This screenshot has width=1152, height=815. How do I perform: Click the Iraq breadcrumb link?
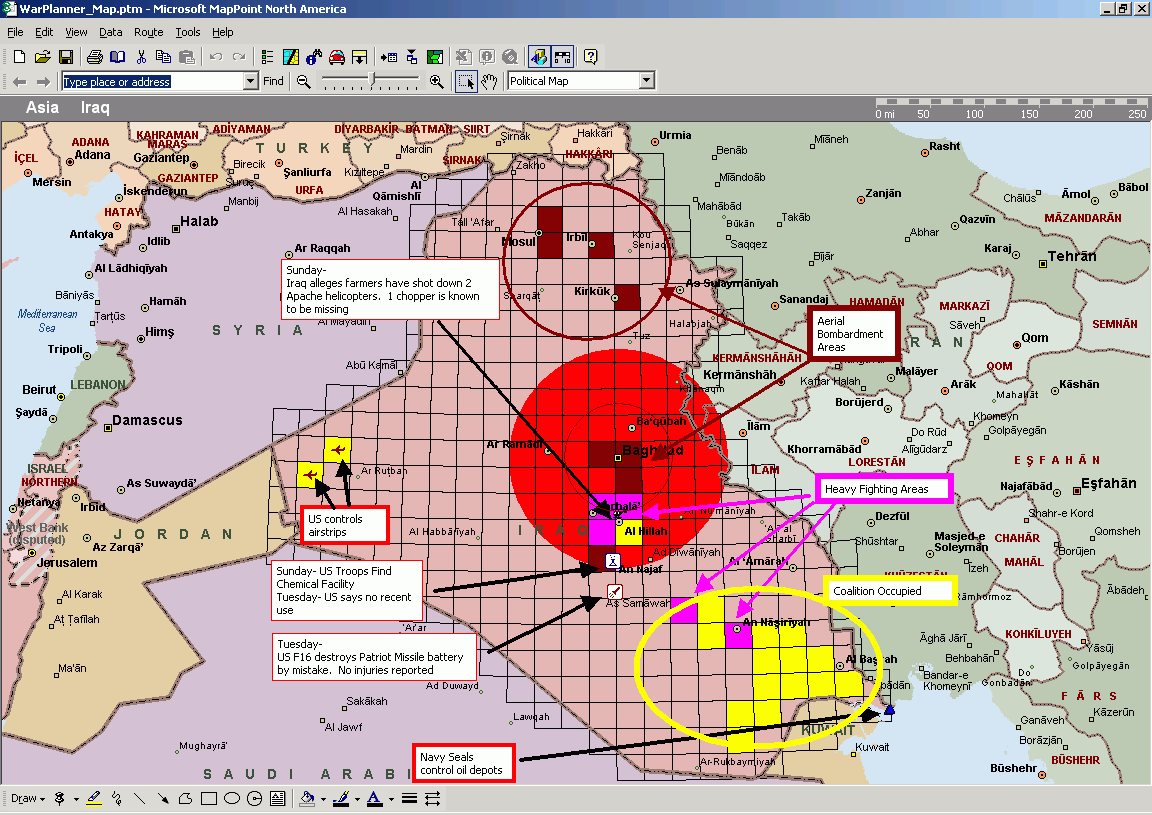coord(95,108)
